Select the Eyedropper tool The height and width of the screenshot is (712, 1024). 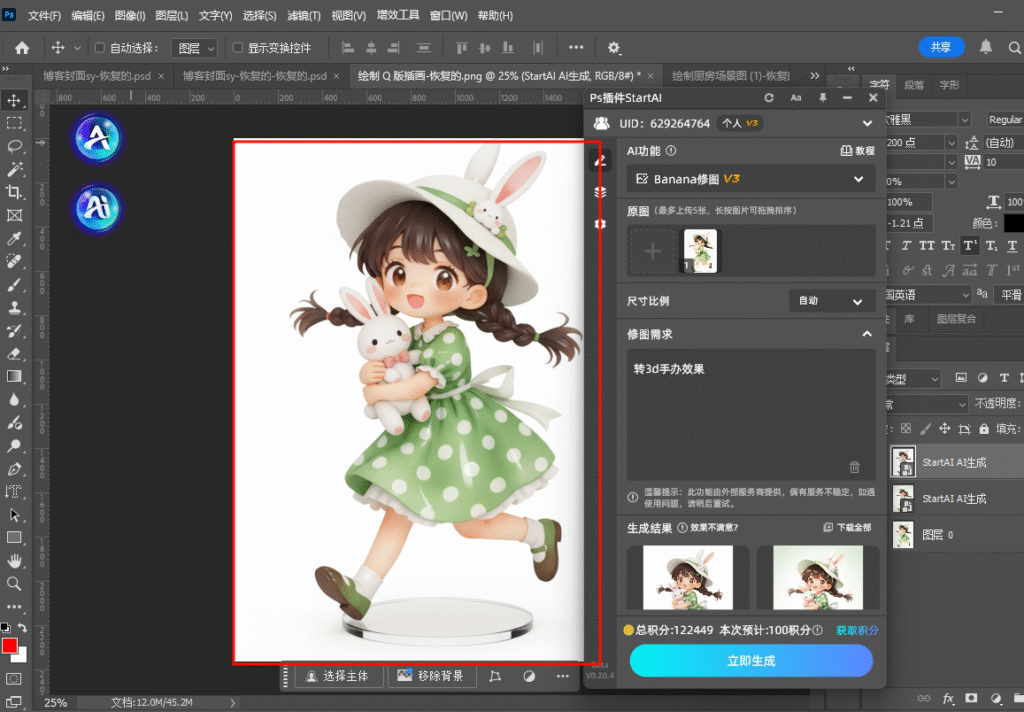click(x=14, y=240)
